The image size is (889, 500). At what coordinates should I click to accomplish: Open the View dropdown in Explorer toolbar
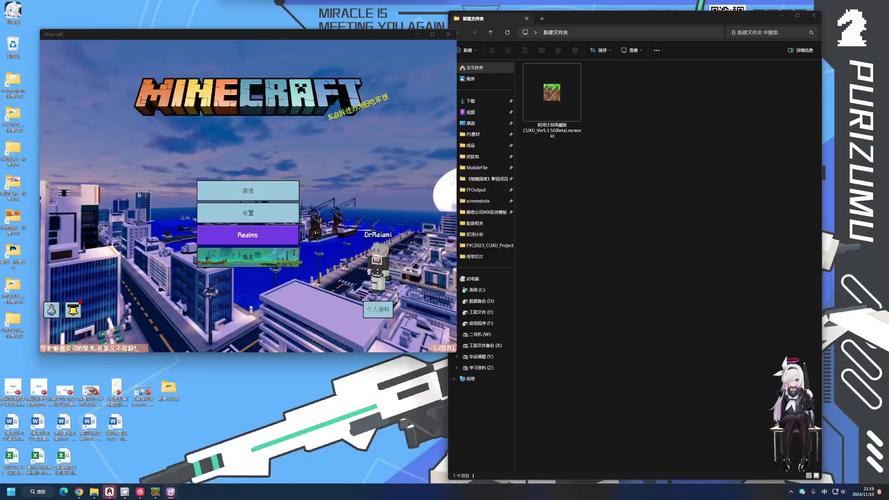(x=632, y=50)
